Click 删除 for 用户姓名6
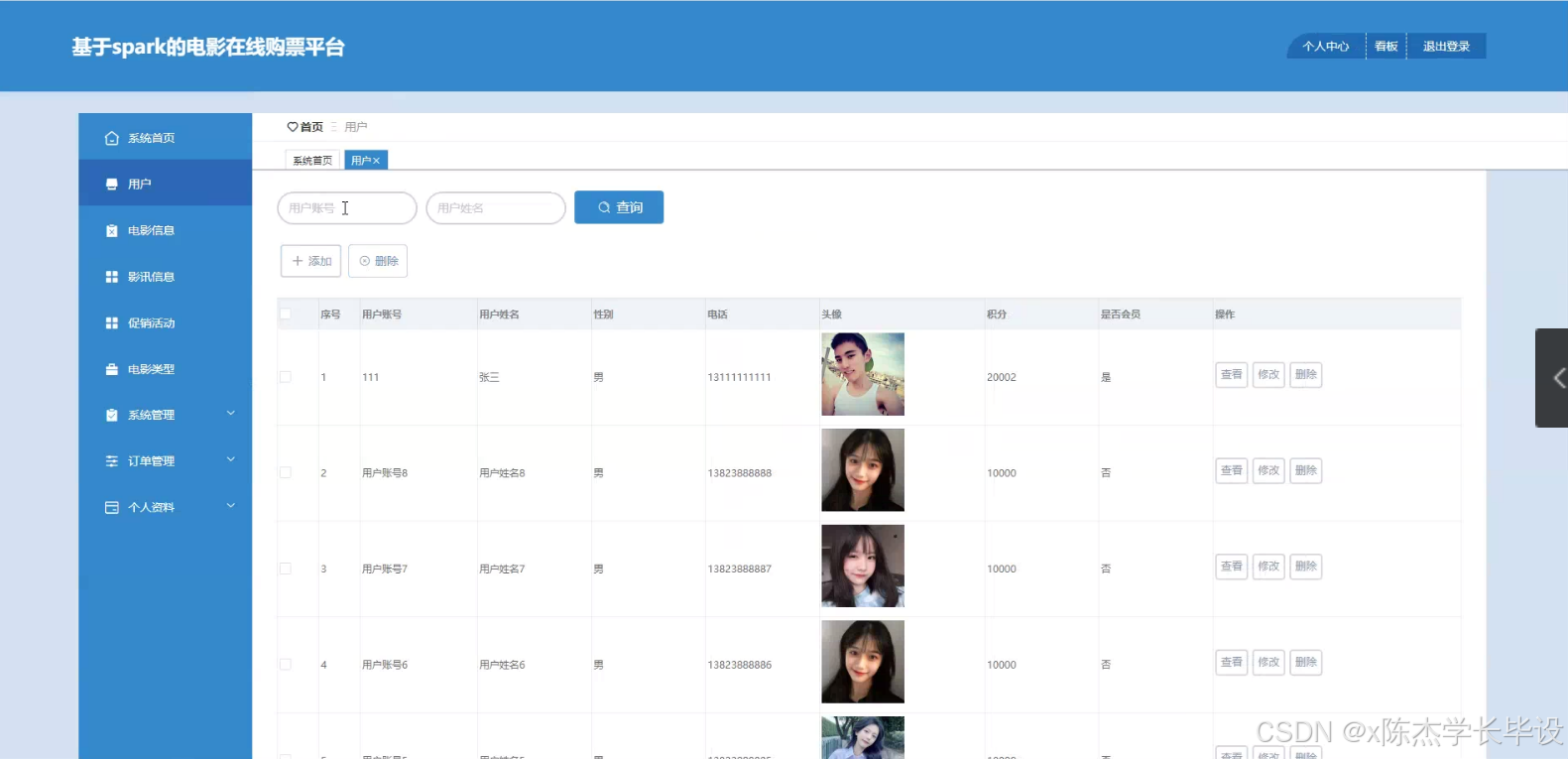The height and width of the screenshot is (759, 1568). 1306,663
